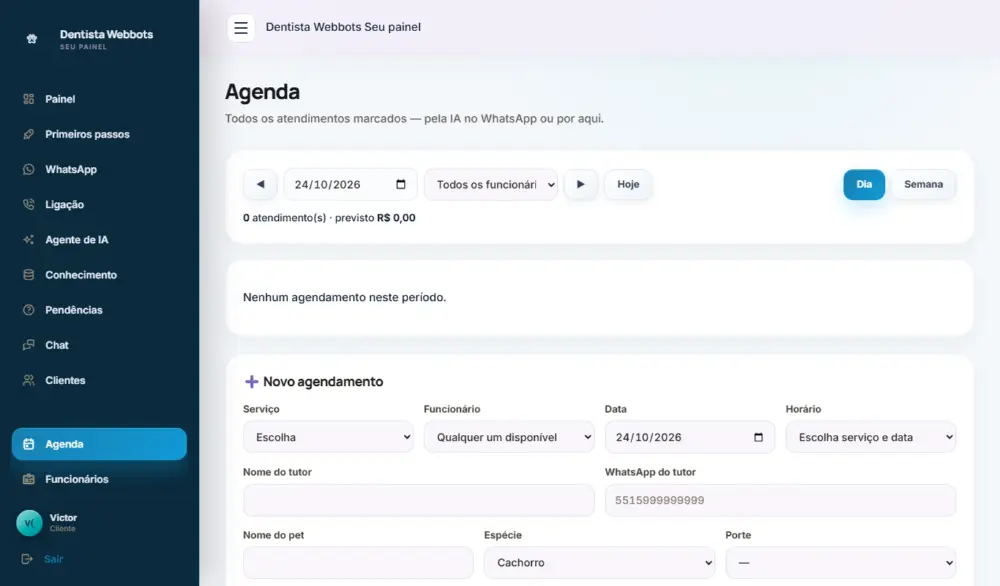1000x586 pixels.
Task: Click the Agenda page heading
Action: tap(262, 92)
